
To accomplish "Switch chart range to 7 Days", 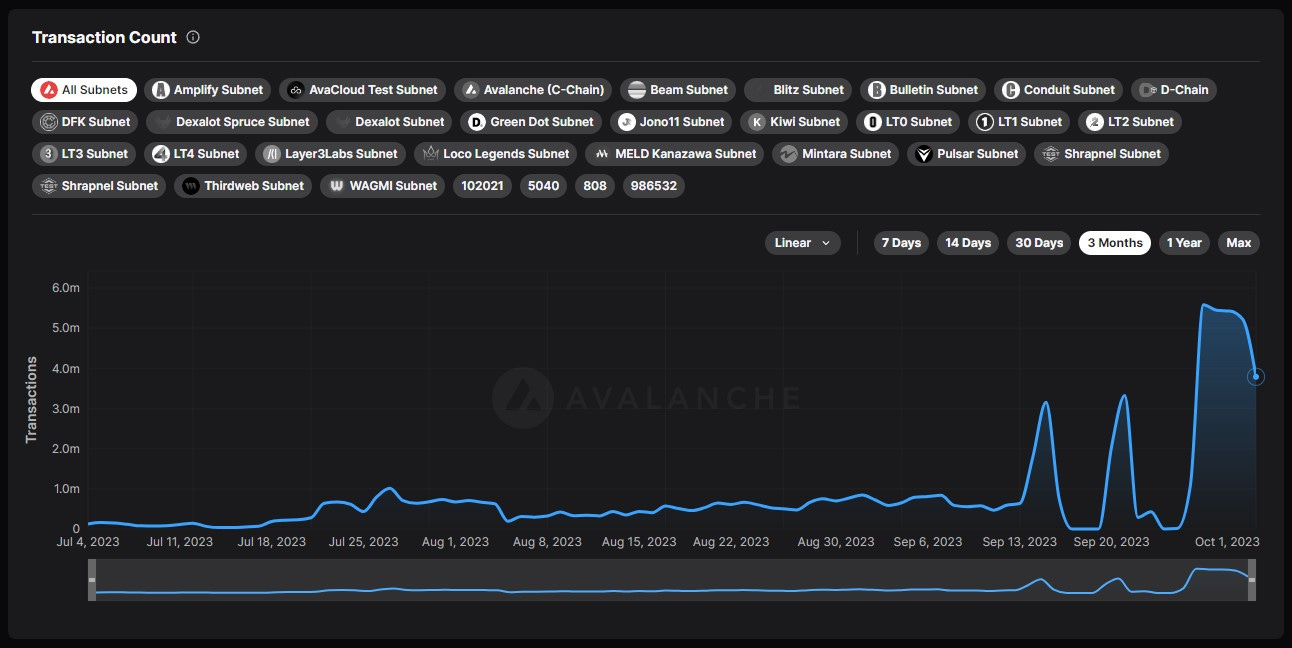I will 901,243.
